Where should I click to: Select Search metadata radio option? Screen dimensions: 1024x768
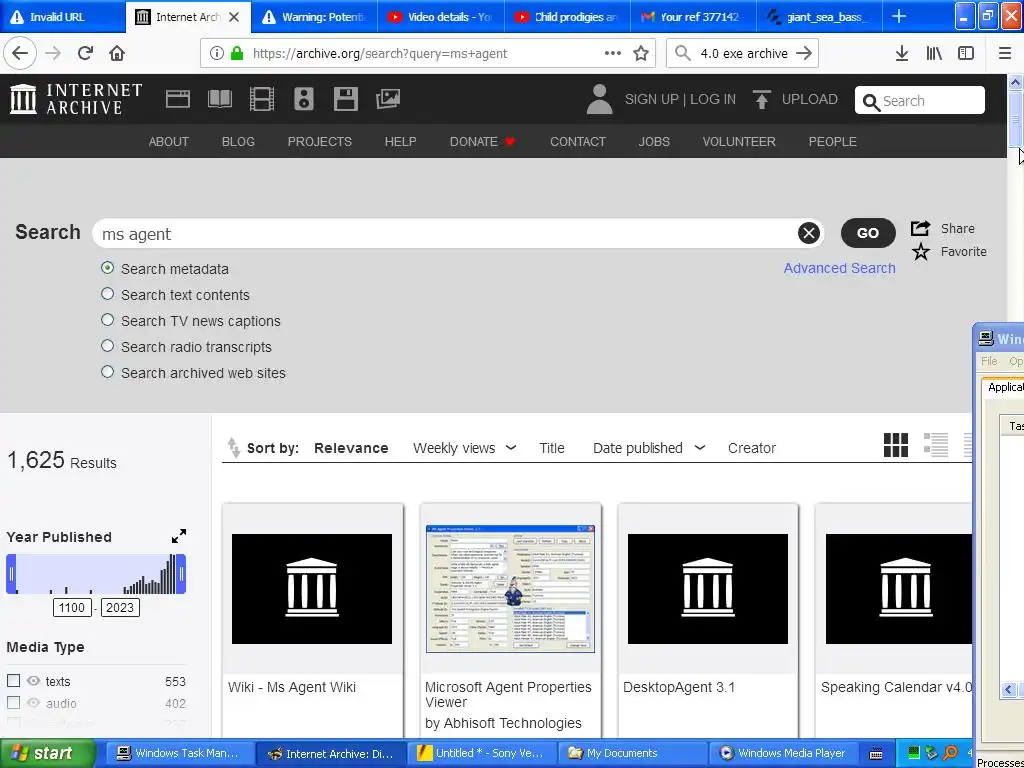[x=108, y=268]
